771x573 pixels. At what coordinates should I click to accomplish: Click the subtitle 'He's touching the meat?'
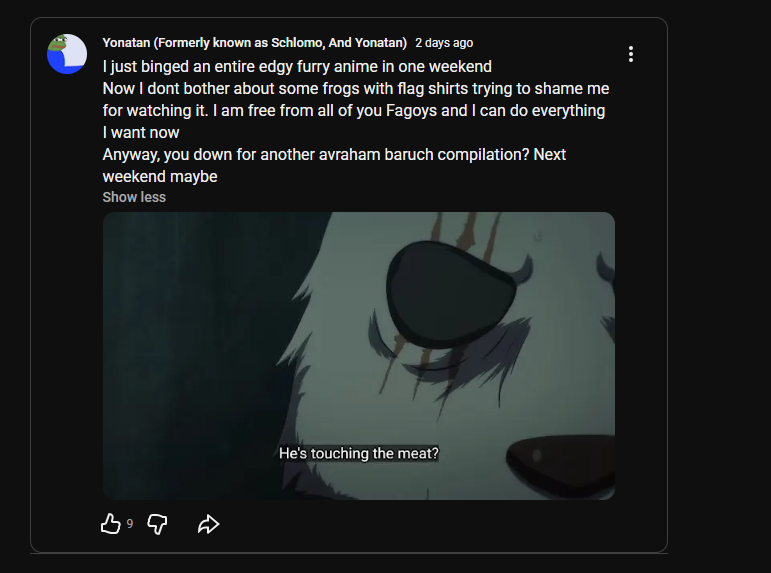click(x=359, y=453)
